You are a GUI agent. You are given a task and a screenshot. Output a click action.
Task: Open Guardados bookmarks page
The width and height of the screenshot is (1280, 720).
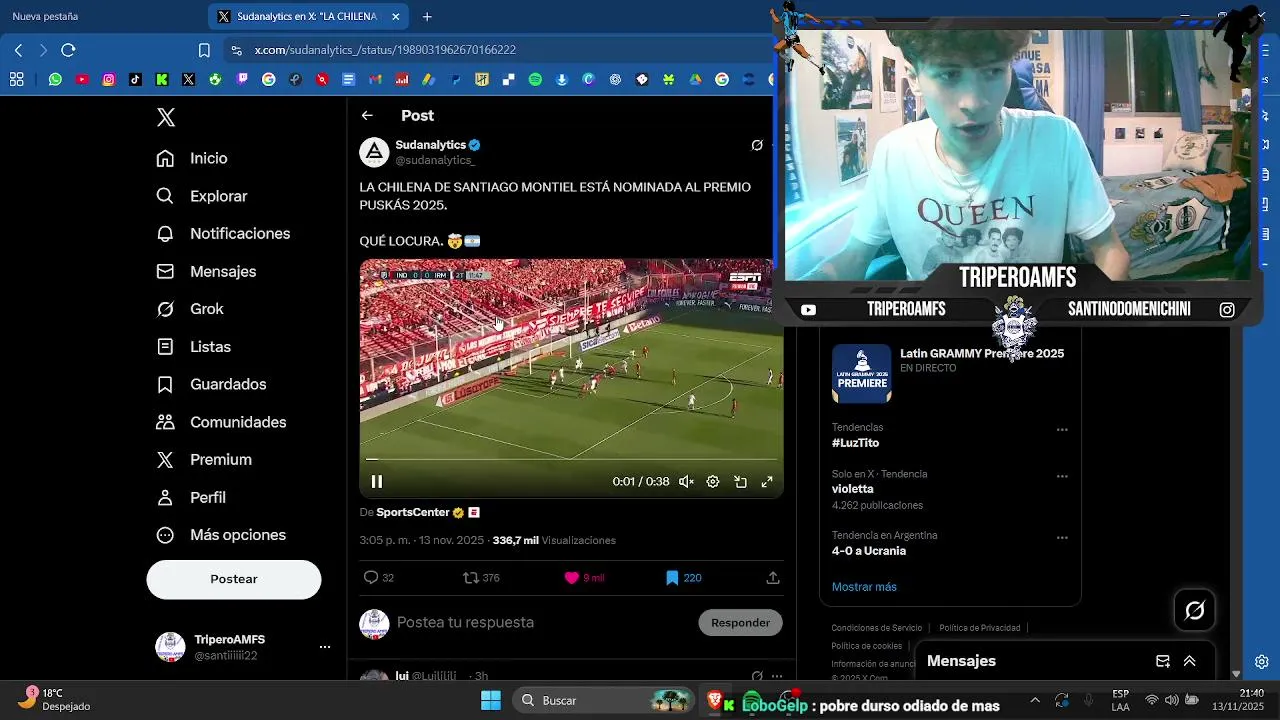click(211, 385)
